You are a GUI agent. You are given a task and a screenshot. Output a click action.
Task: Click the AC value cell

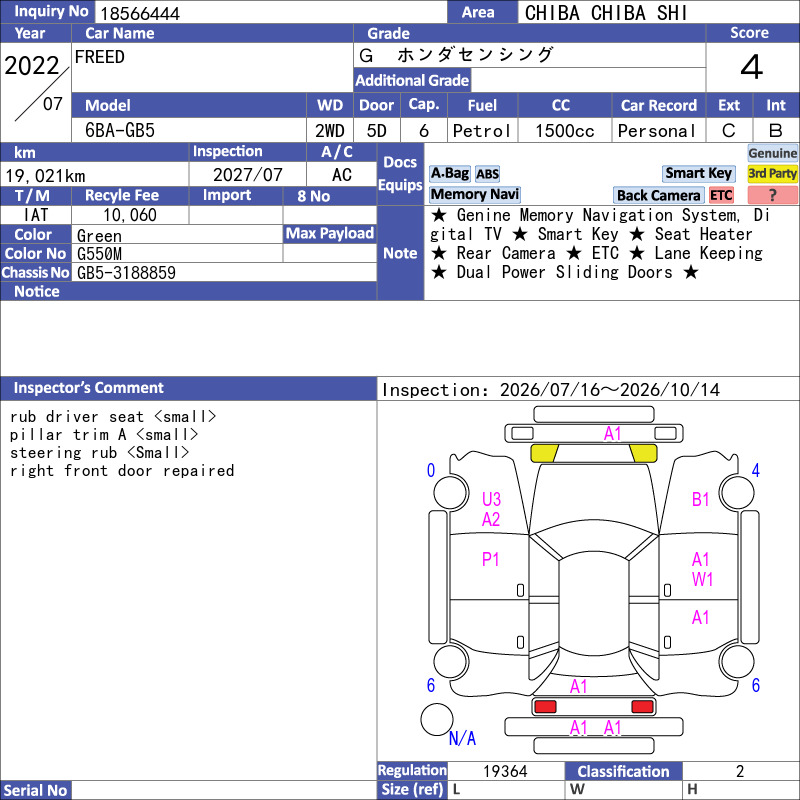point(342,175)
